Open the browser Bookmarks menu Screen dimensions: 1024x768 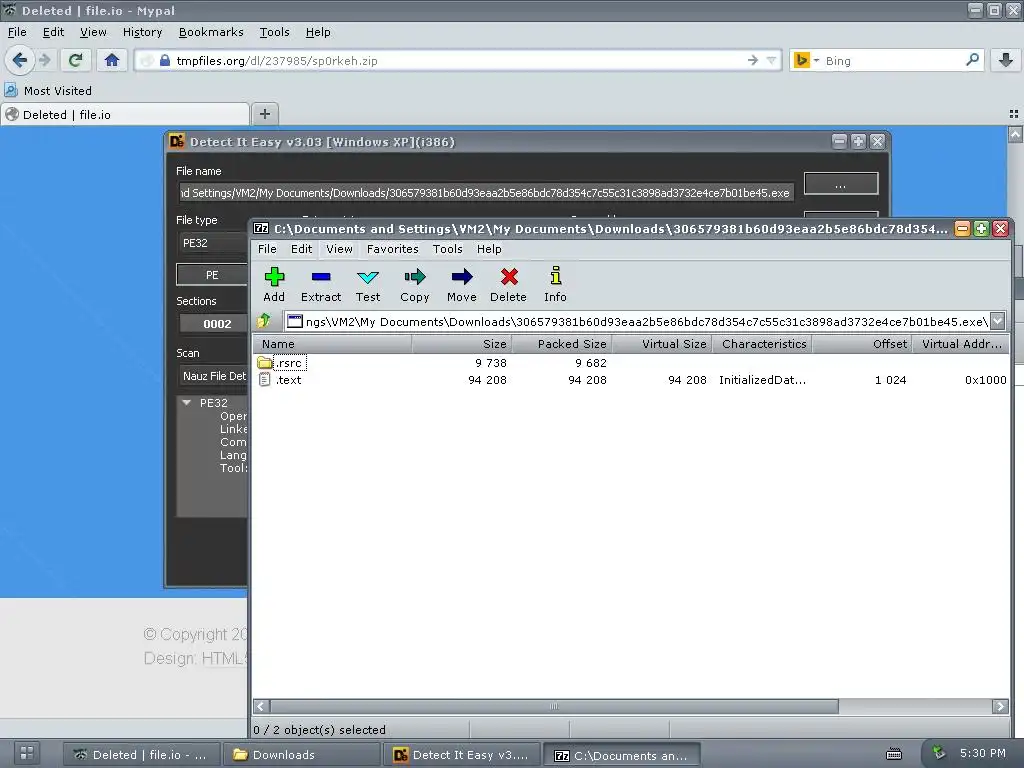coord(211,32)
